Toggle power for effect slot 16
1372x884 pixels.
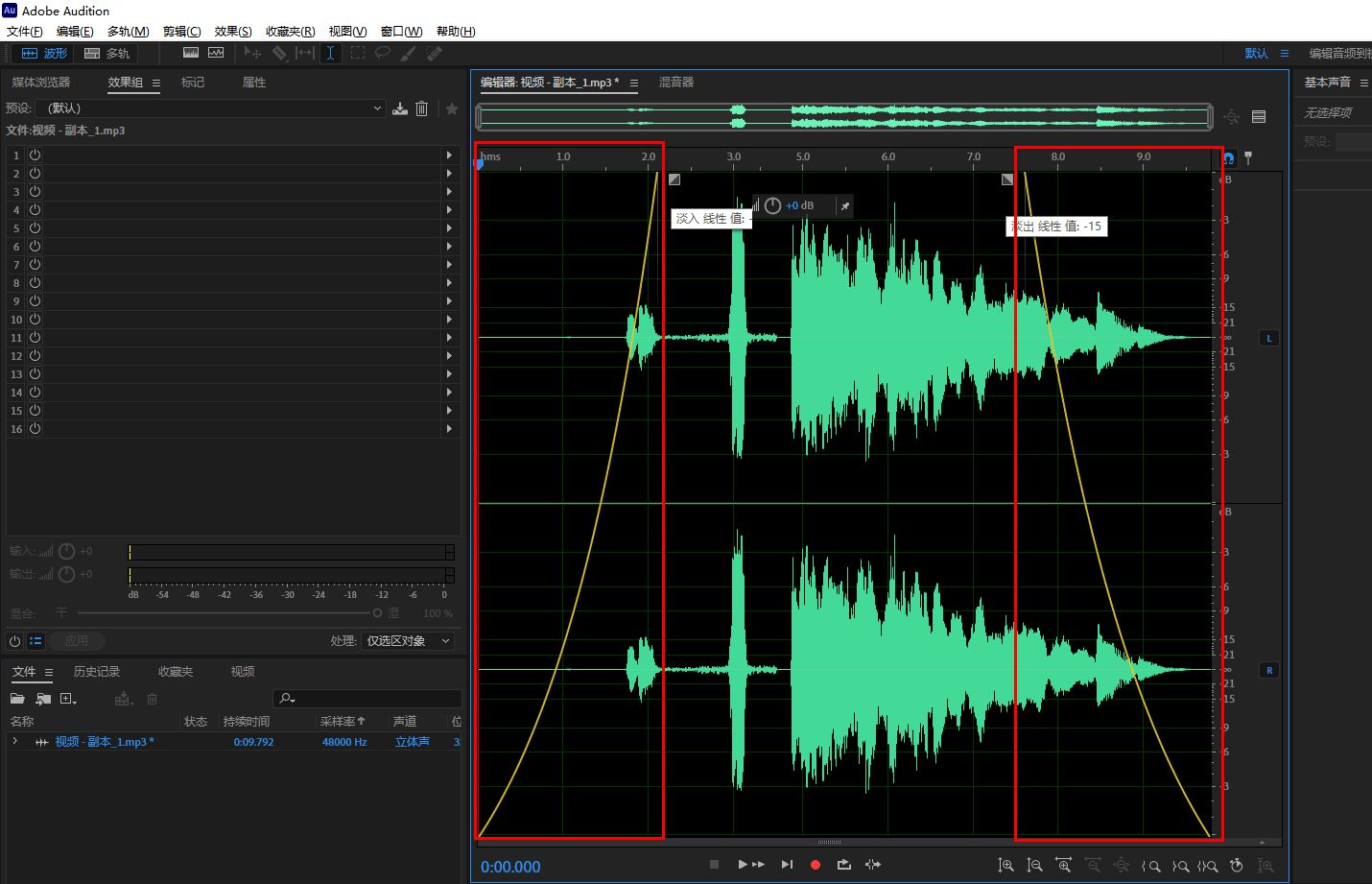point(35,428)
